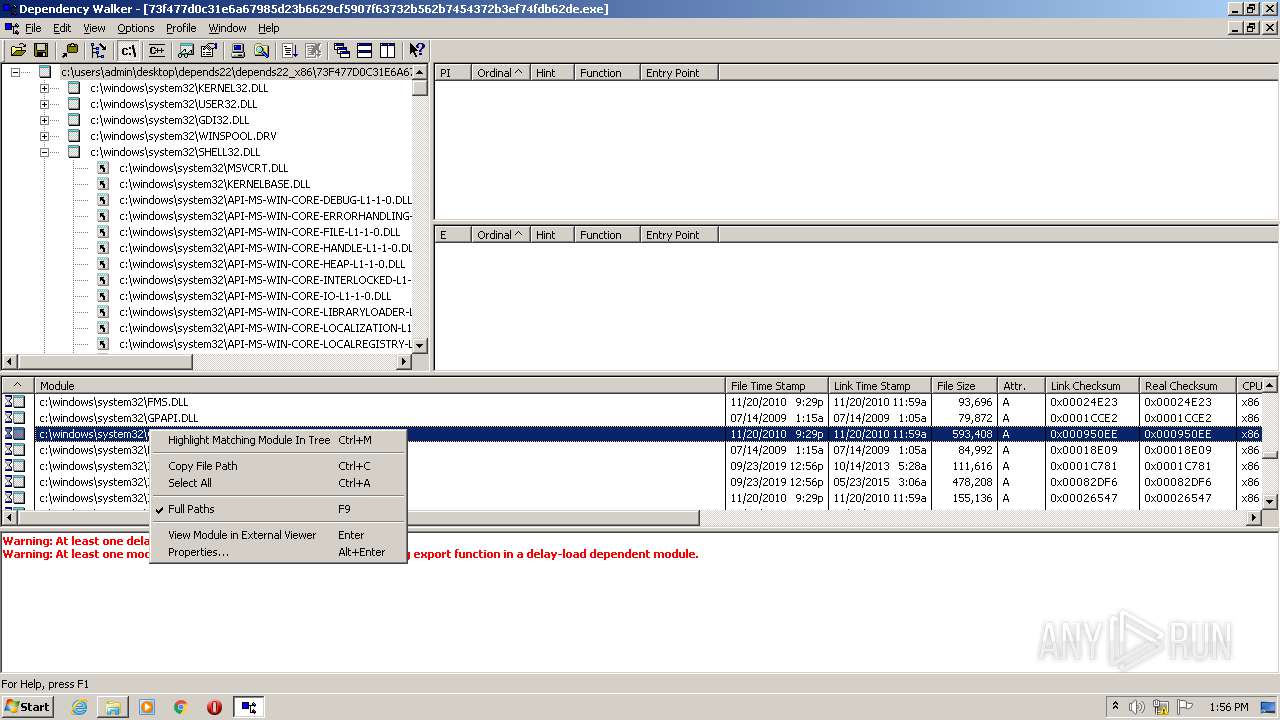The image size is (1280, 720).
Task: Select KERNELBASE.DLL in the module tree
Action: tap(214, 184)
